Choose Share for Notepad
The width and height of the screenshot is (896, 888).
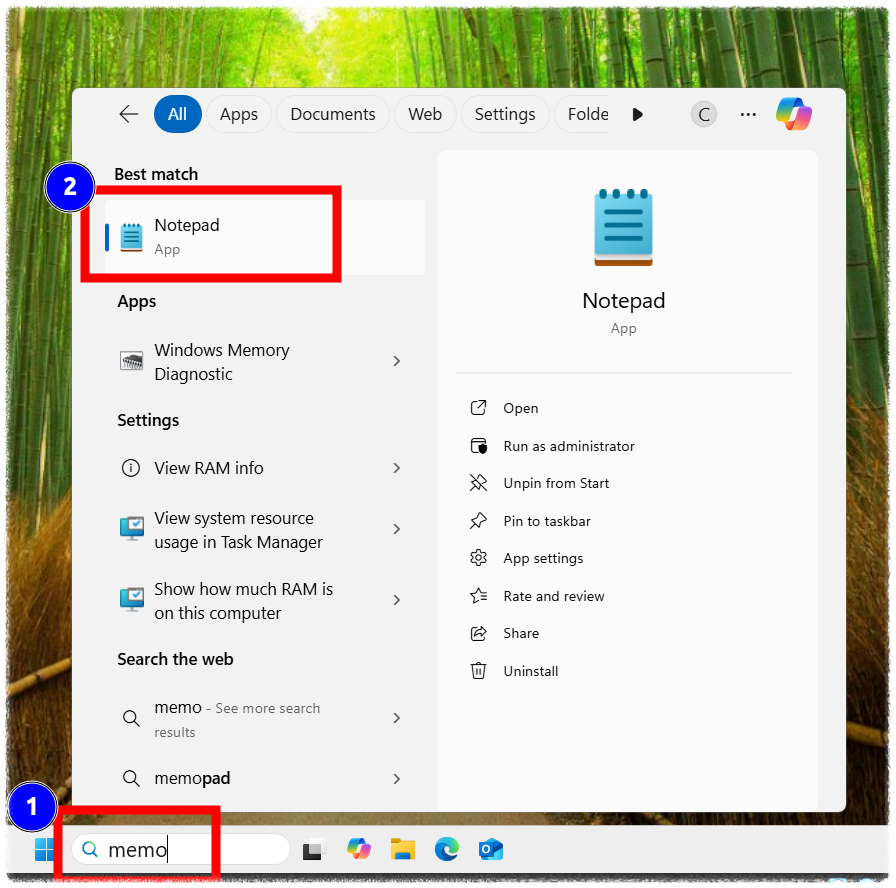coord(623,634)
